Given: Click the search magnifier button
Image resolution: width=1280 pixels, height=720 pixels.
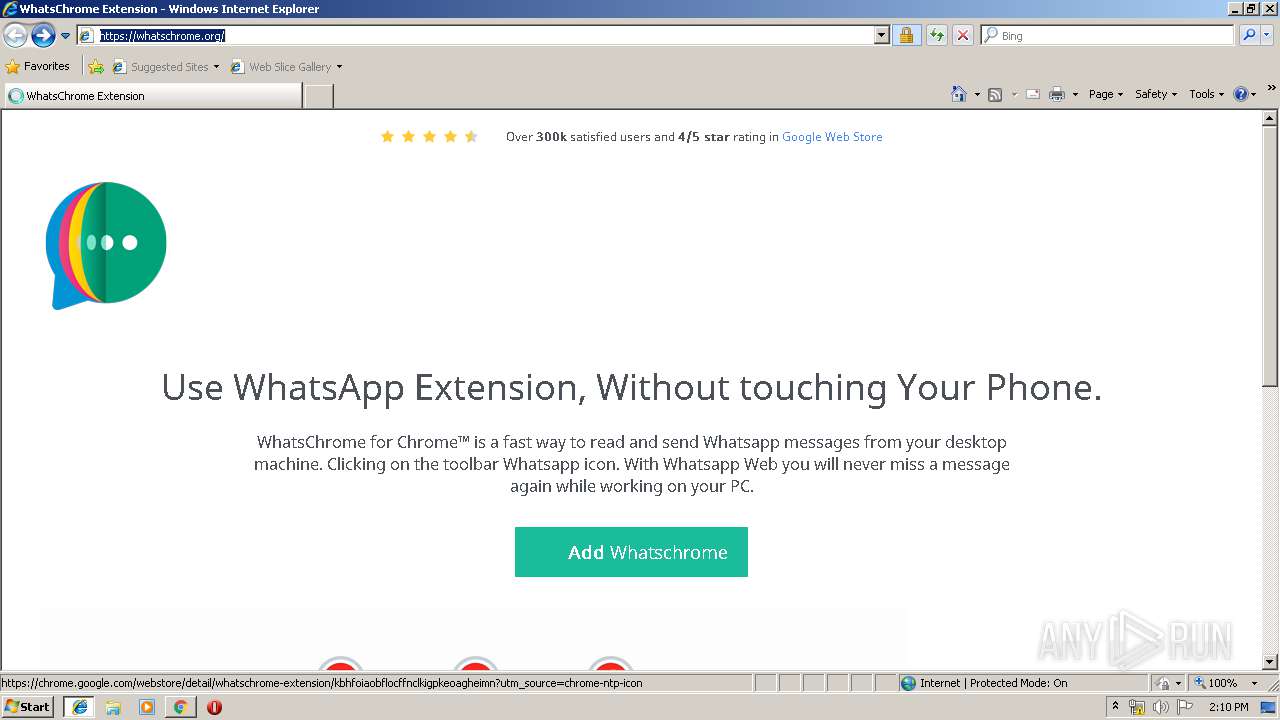Looking at the screenshot, I should [x=1248, y=35].
